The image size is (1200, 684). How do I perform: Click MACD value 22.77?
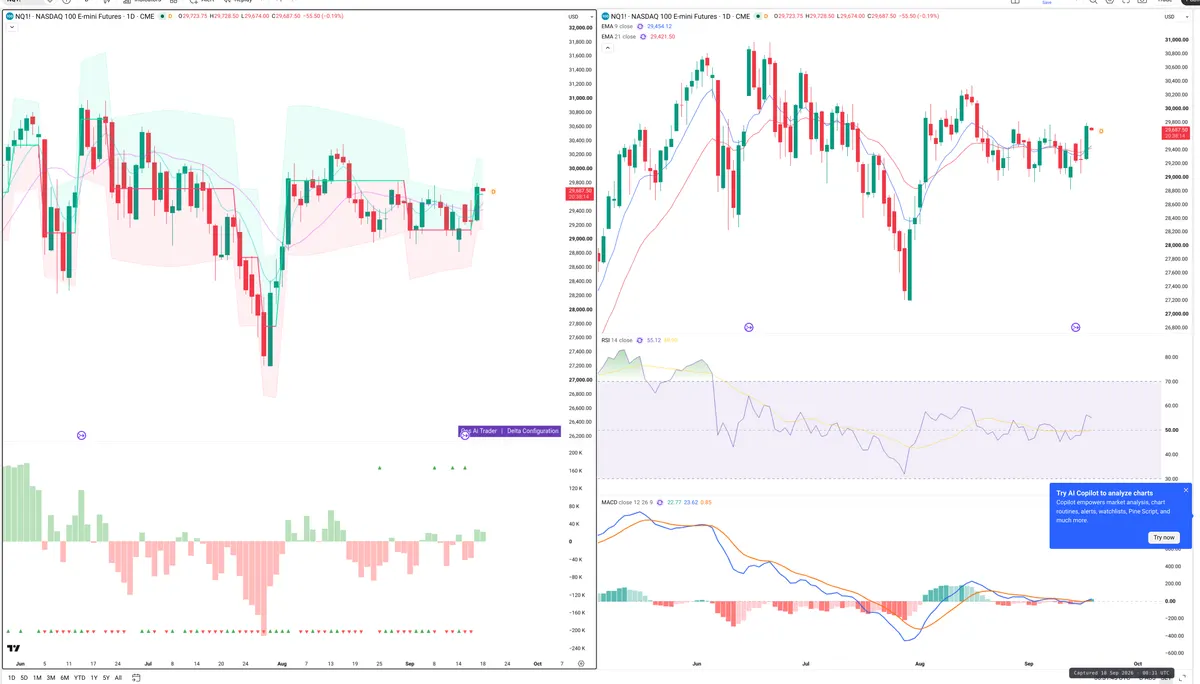(674, 502)
